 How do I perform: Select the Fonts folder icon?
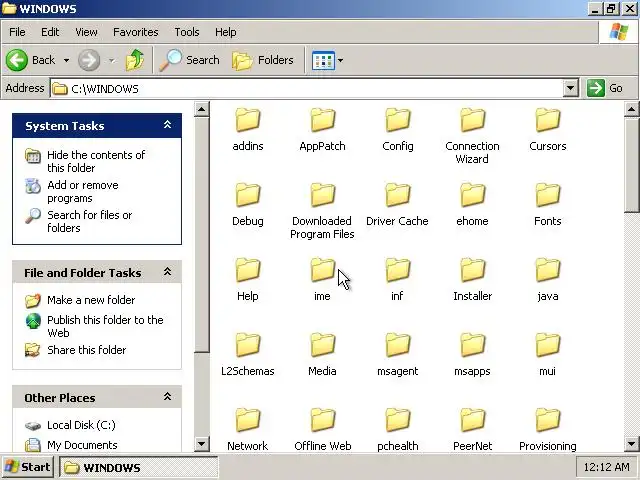[547, 195]
